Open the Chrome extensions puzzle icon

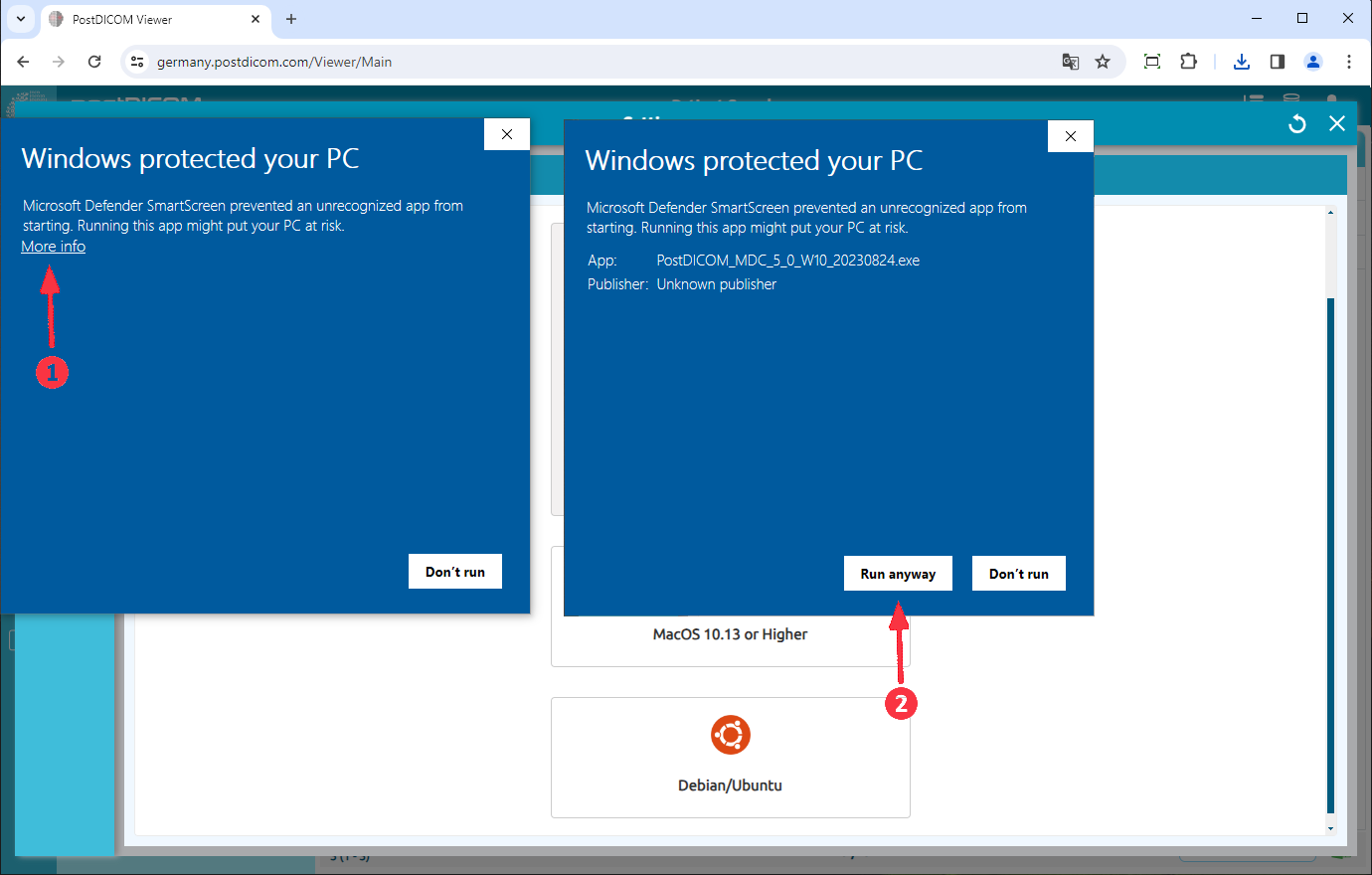tap(1189, 62)
